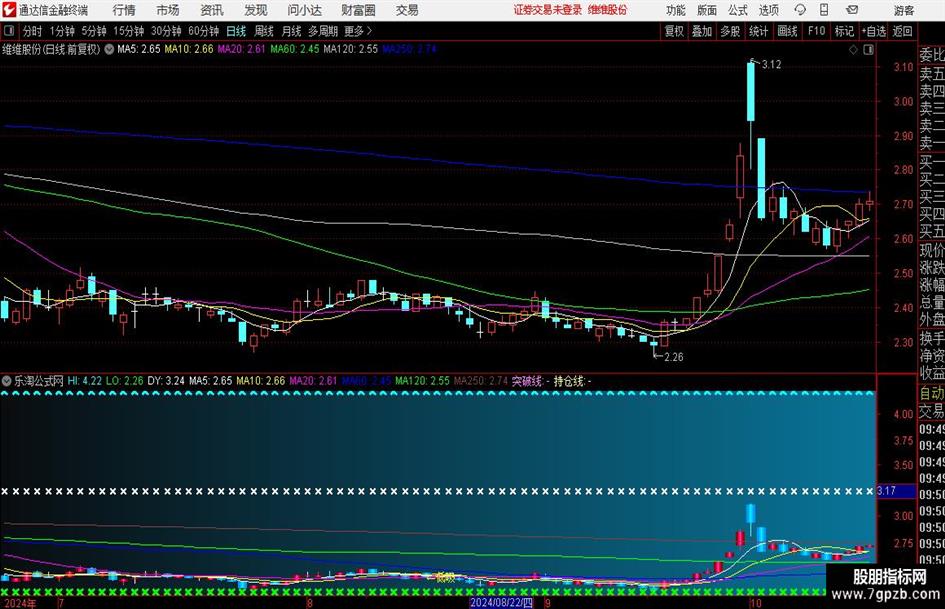Click the DY: 3.24 indicator value
Image resolution: width=945 pixels, height=609 pixels.
pos(166,381)
